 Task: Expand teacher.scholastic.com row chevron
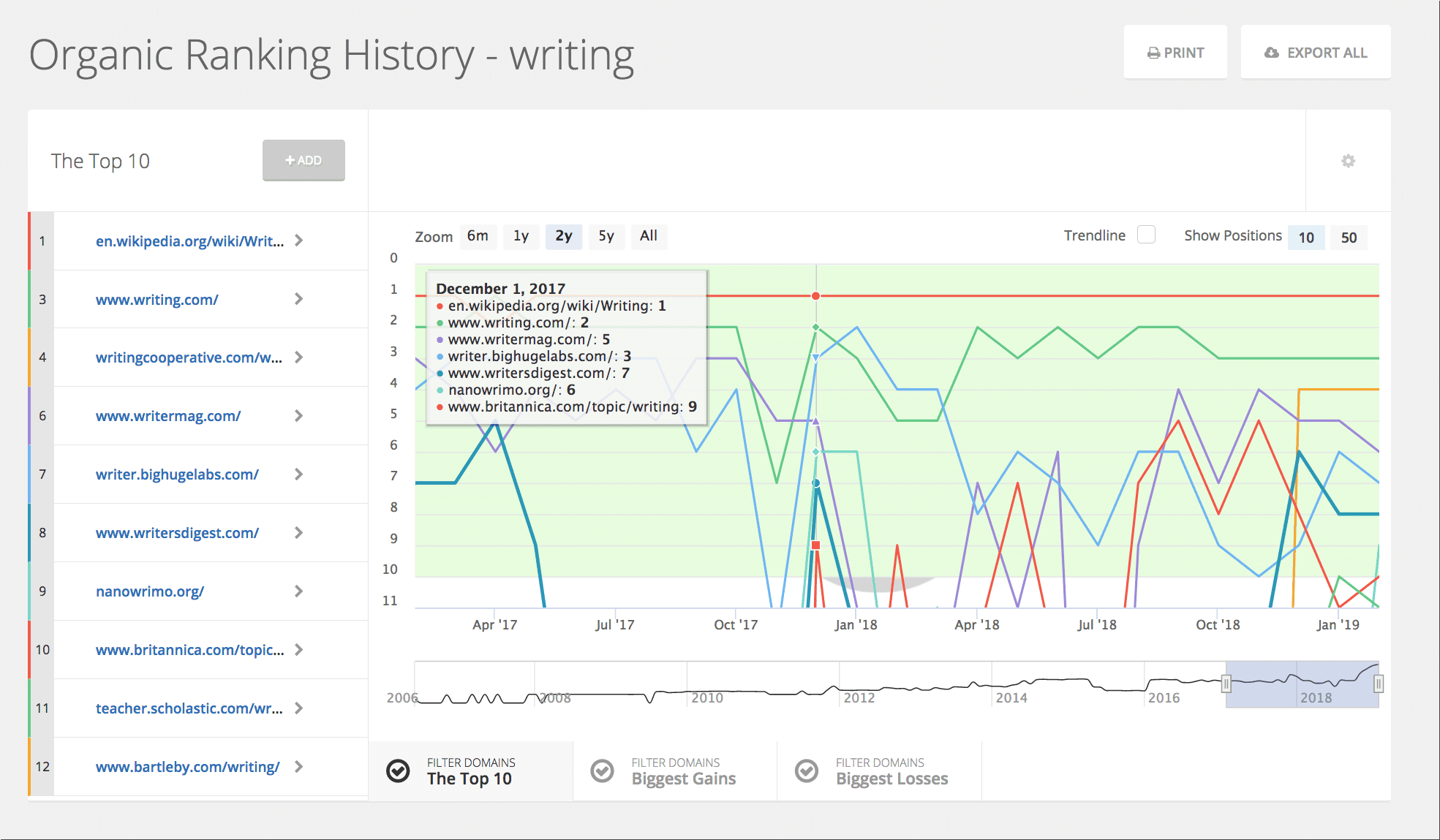[x=298, y=708]
